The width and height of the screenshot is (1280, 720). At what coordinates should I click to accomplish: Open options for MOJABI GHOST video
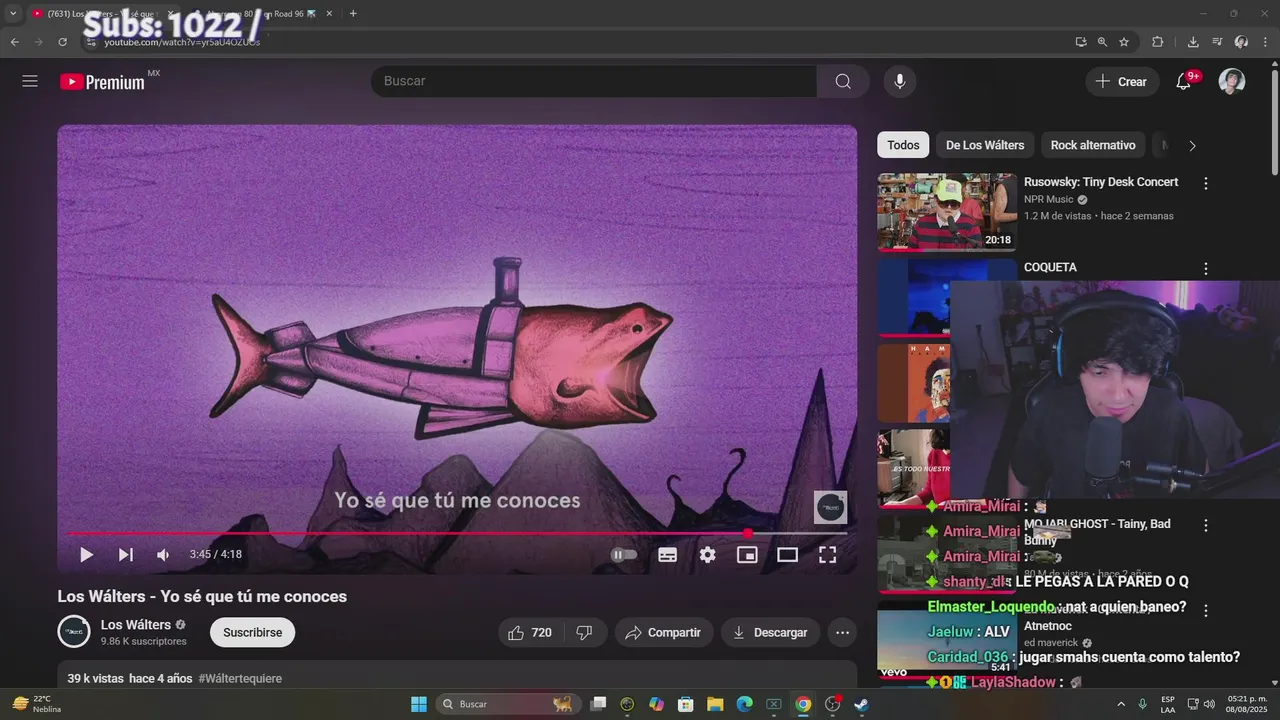coord(1206,525)
